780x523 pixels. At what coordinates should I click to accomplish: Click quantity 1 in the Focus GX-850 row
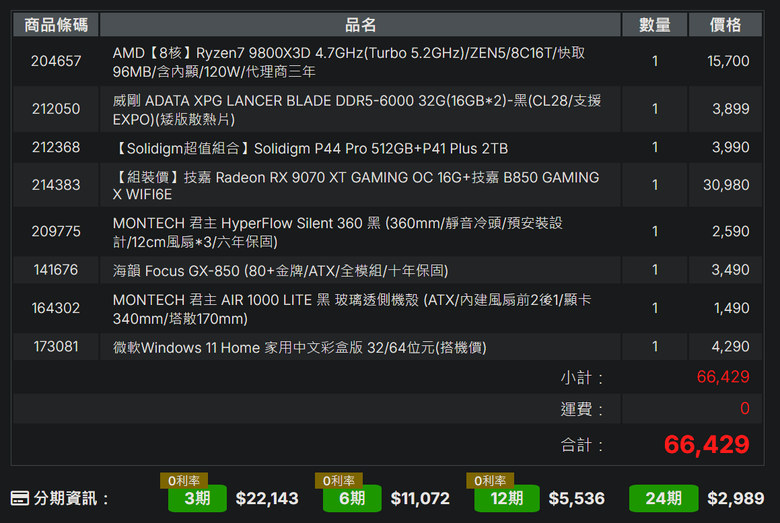click(x=655, y=270)
